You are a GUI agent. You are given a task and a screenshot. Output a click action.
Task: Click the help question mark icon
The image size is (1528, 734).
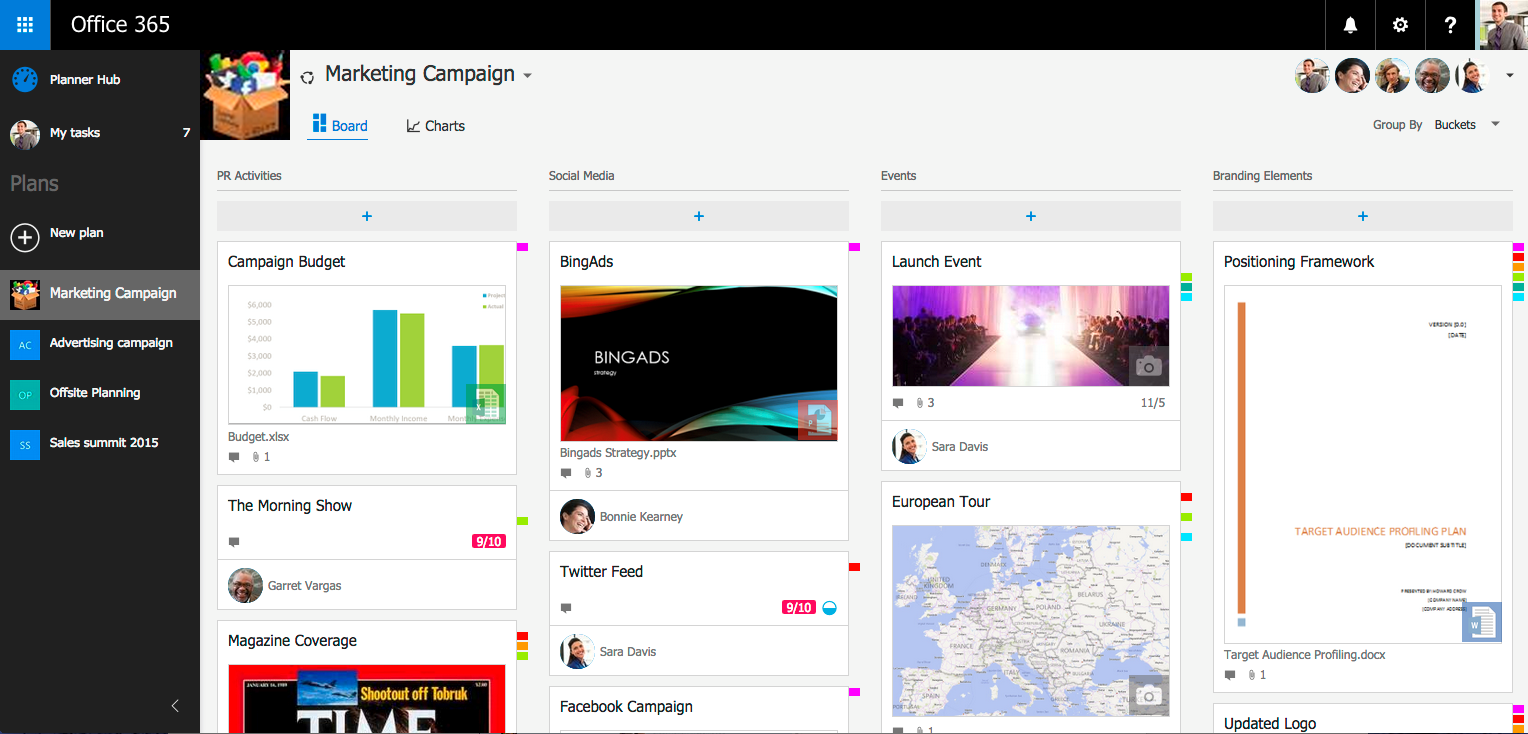[x=1450, y=25]
